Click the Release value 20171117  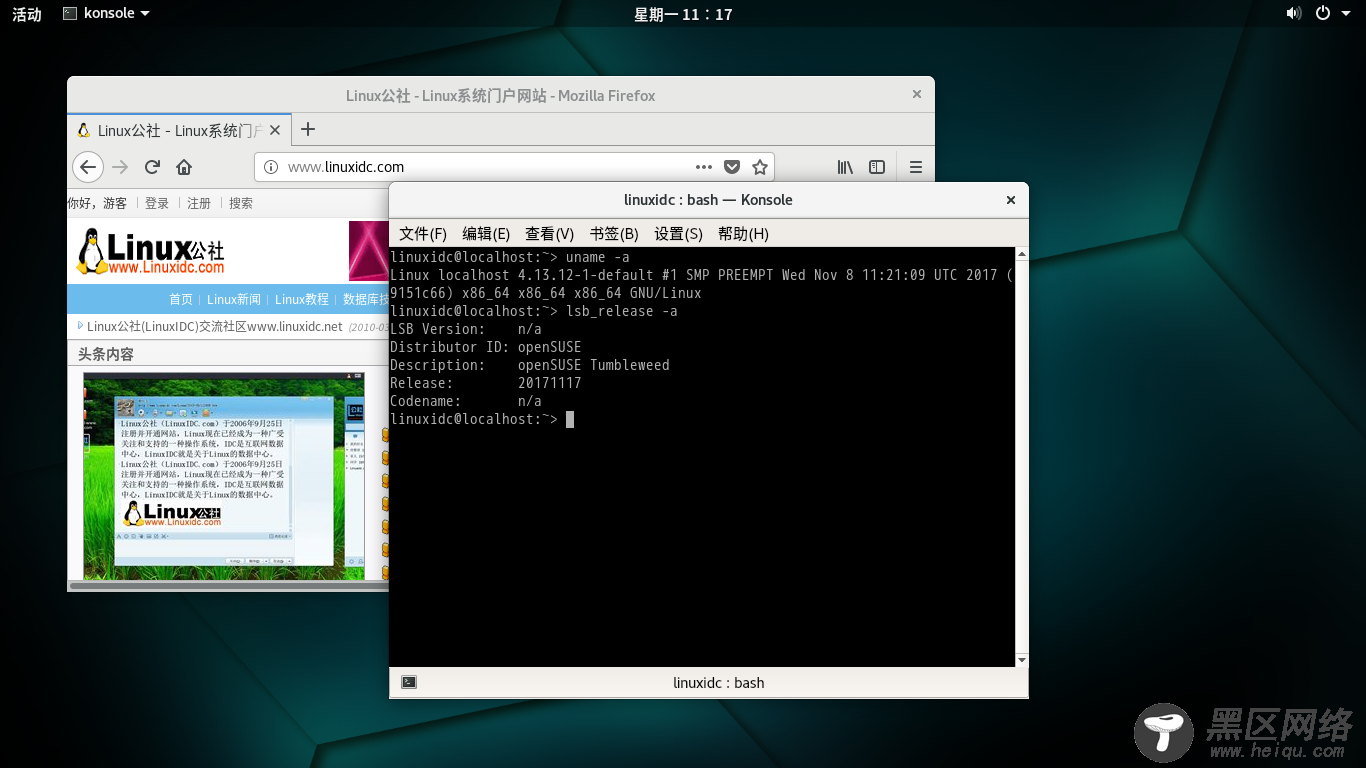point(549,383)
